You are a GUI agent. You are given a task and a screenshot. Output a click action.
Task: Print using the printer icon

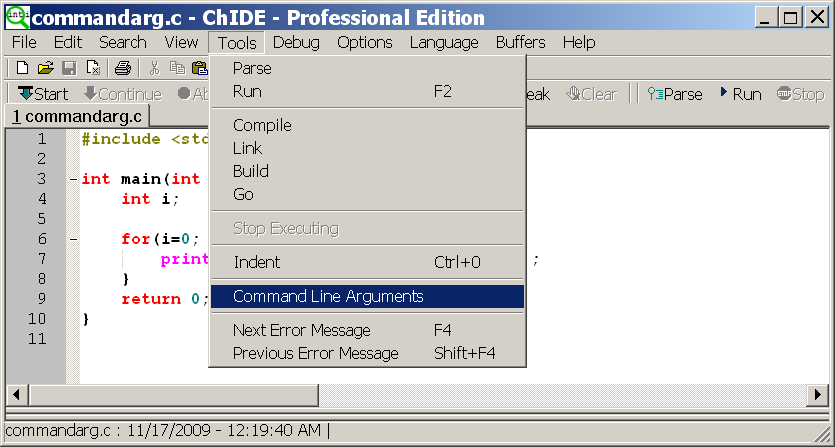123,68
